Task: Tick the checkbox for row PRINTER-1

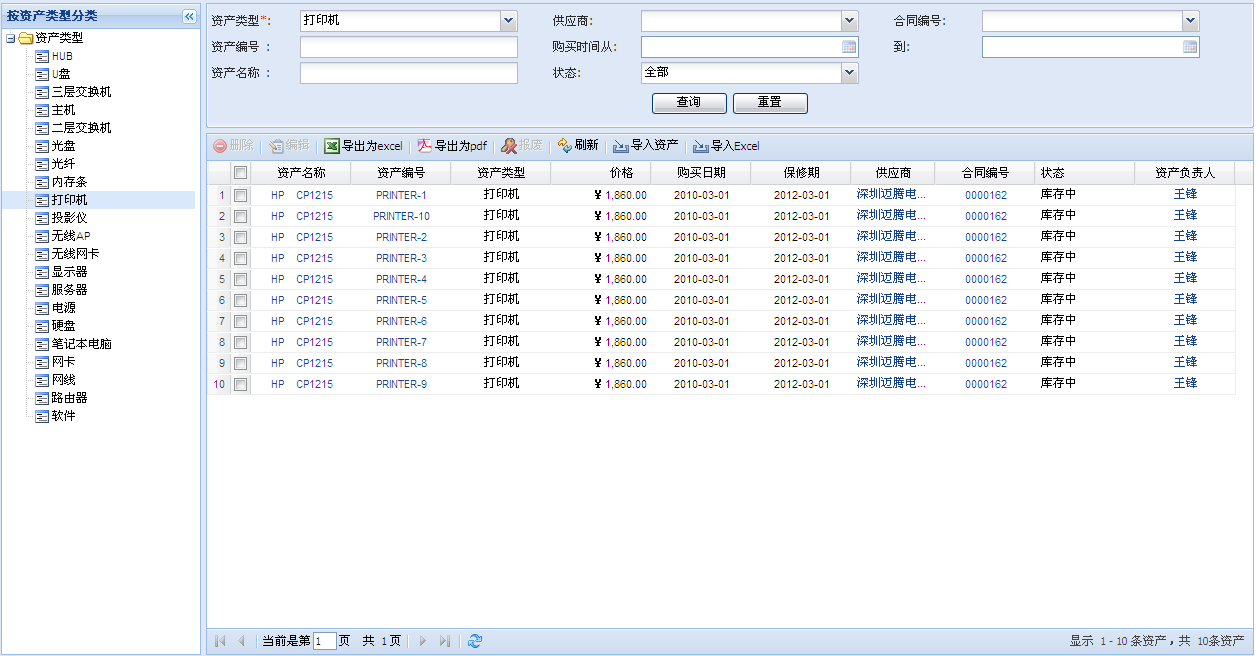Action: pos(240,196)
